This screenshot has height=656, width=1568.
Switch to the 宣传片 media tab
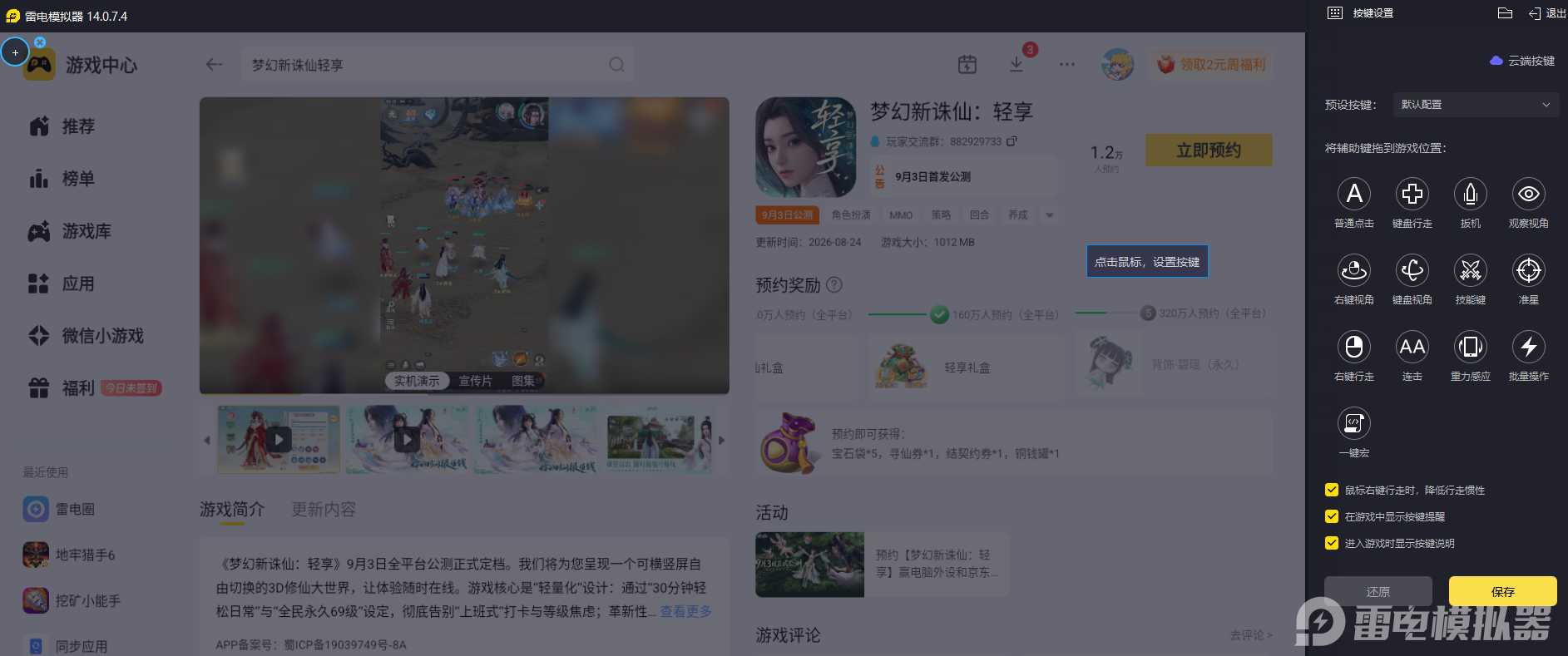(476, 381)
